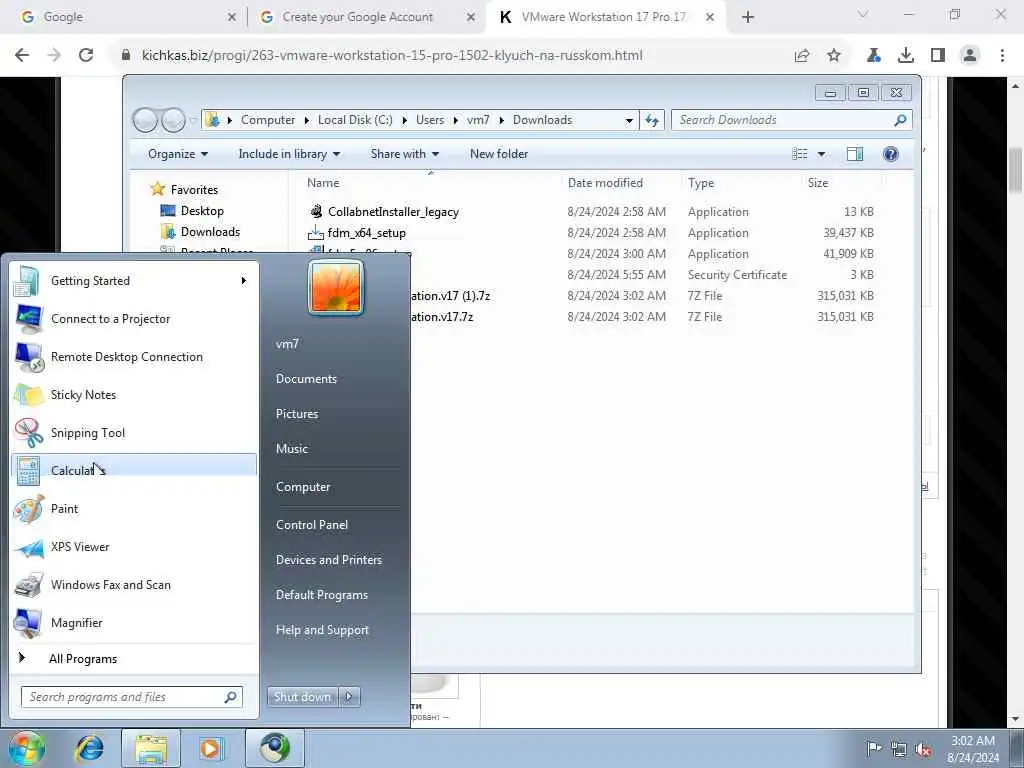Expand the Shut down options arrow
The image size is (1024, 768).
tap(349, 697)
